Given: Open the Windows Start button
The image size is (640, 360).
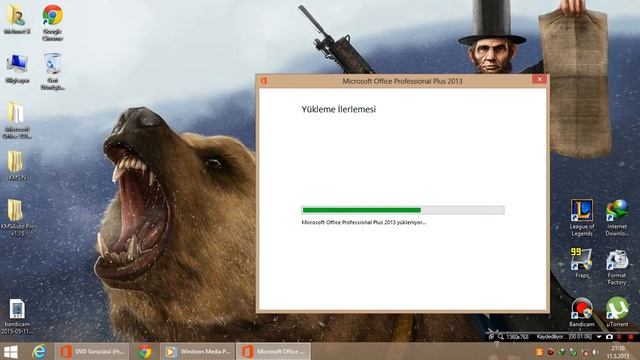Looking at the screenshot, I should pos(11,351).
